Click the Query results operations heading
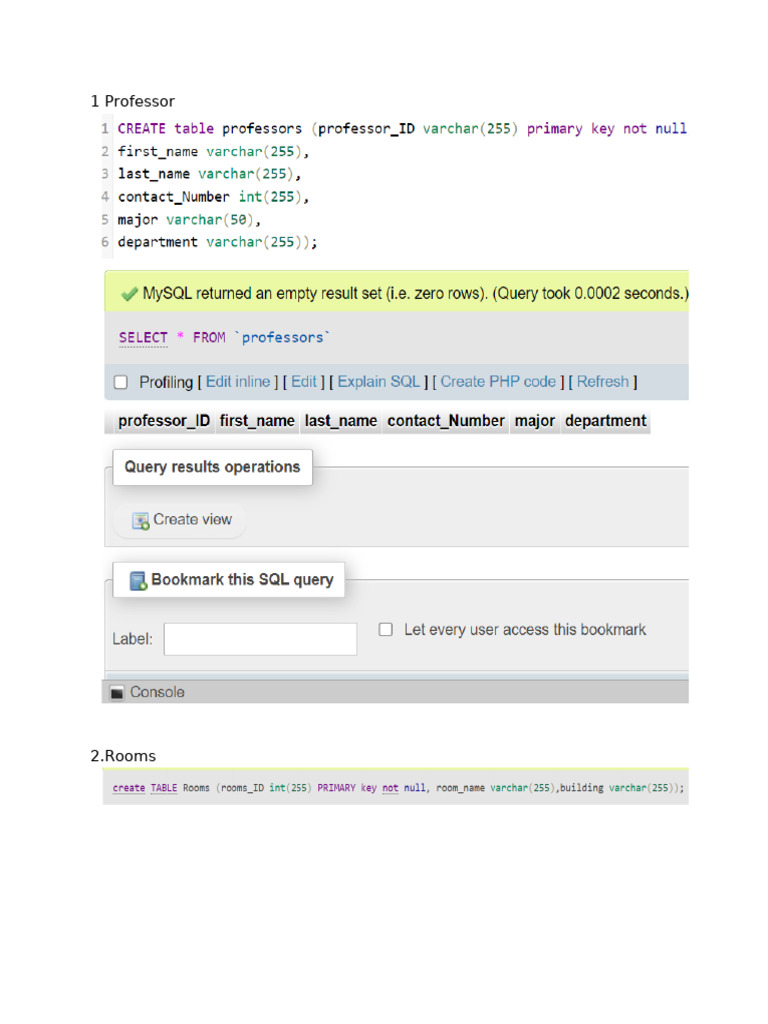The width and height of the screenshot is (768, 1024). pyautogui.click(x=212, y=467)
